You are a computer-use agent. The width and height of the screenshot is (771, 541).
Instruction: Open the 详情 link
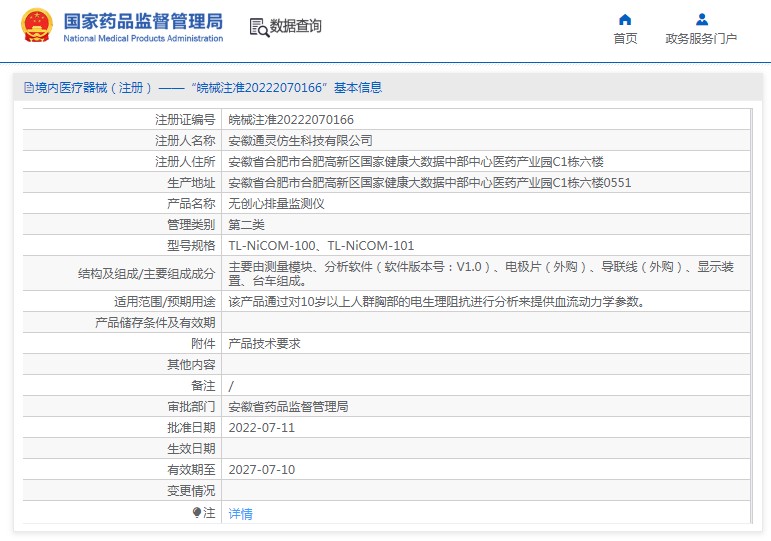coord(241,514)
